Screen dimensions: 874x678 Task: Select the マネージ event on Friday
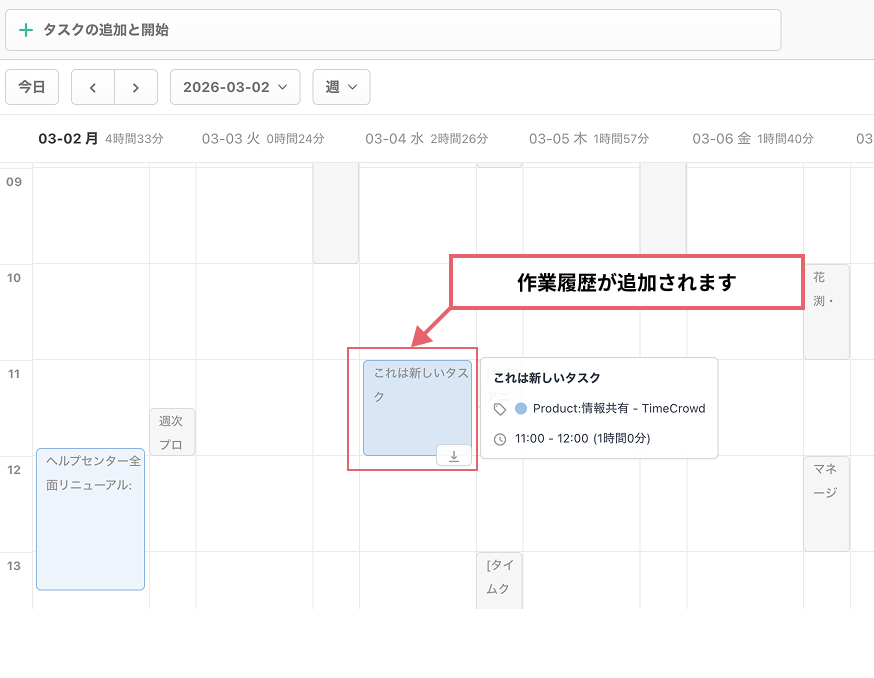[826, 503]
